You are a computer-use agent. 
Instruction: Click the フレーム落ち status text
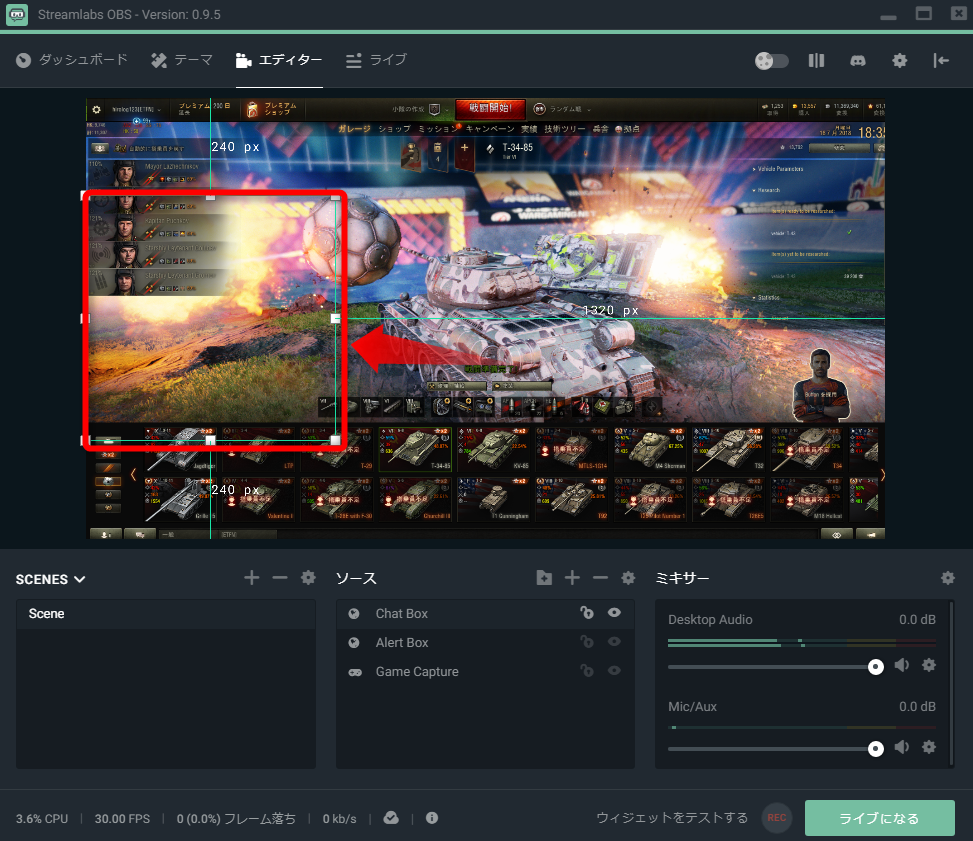(x=260, y=819)
